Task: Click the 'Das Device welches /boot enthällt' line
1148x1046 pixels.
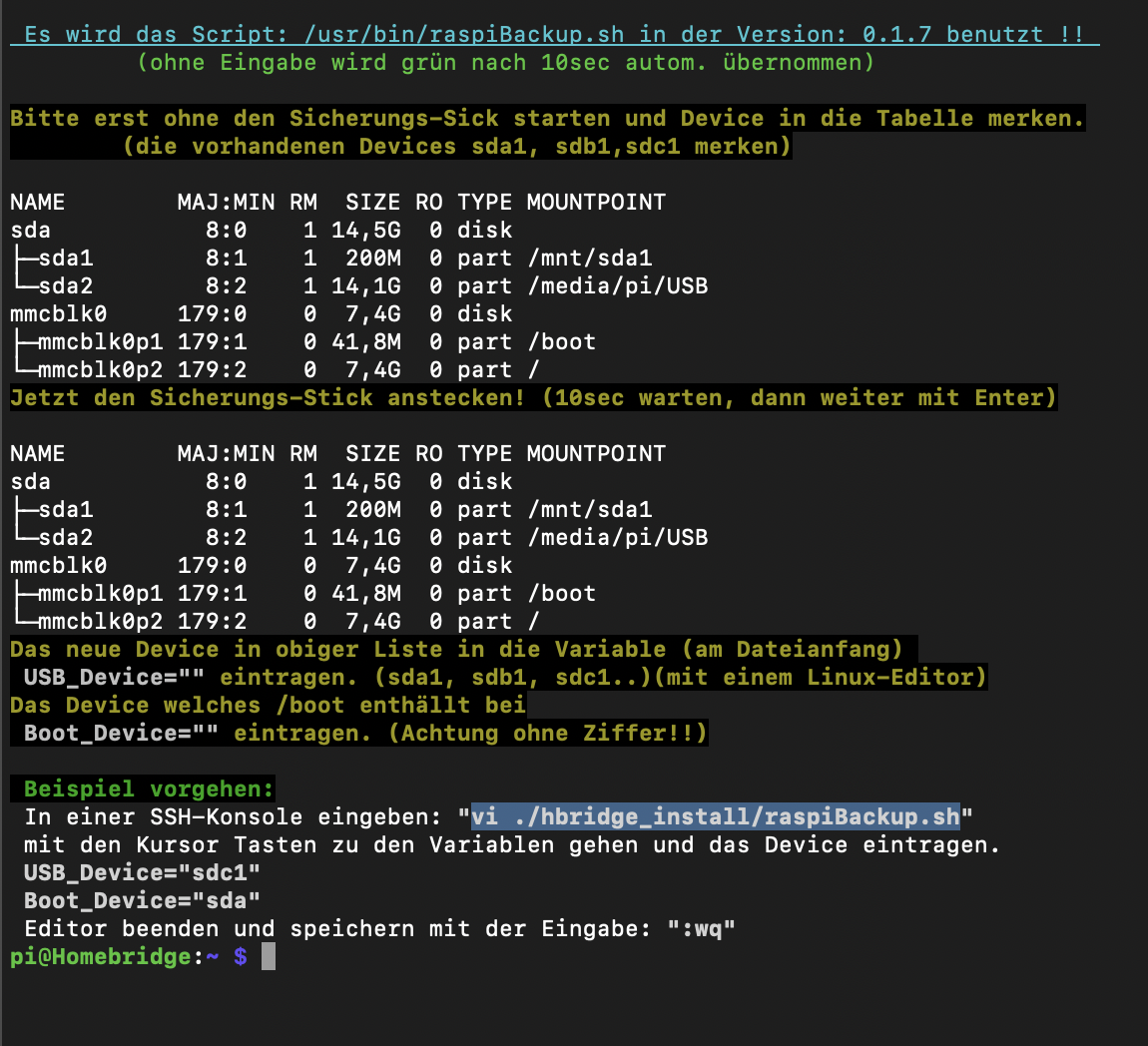Action: (x=268, y=705)
